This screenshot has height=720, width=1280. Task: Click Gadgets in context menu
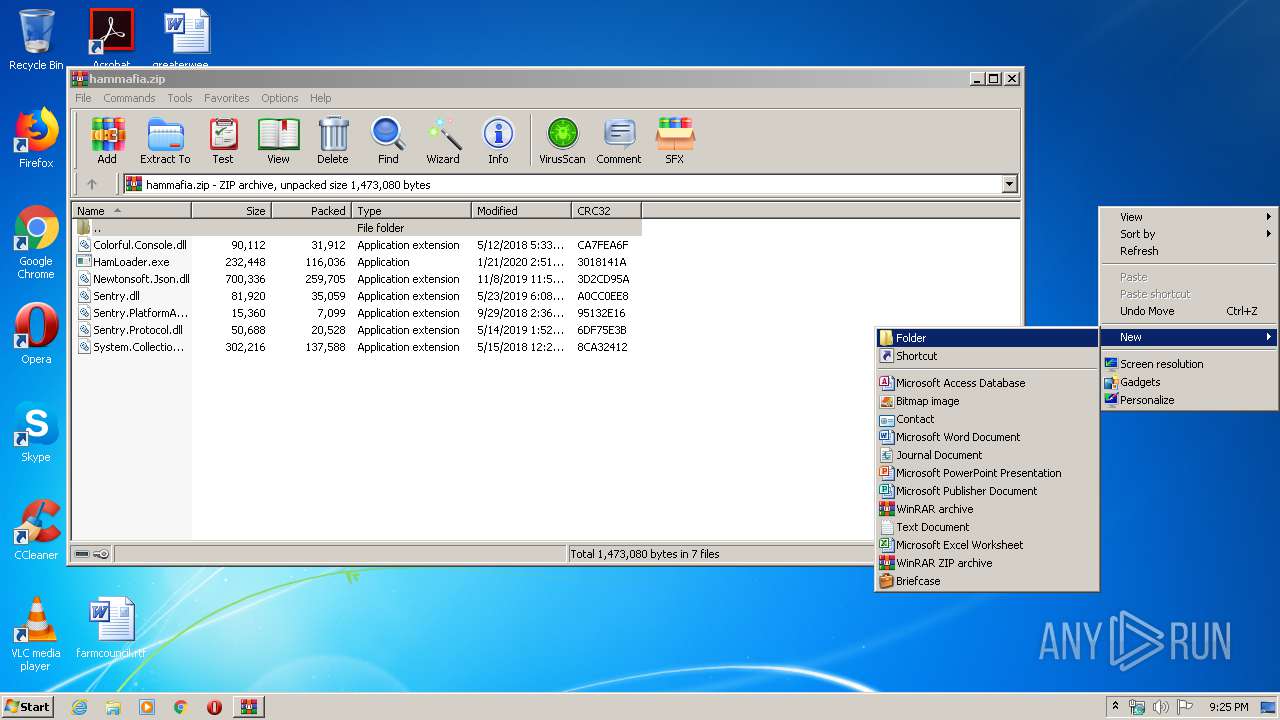click(1189, 382)
